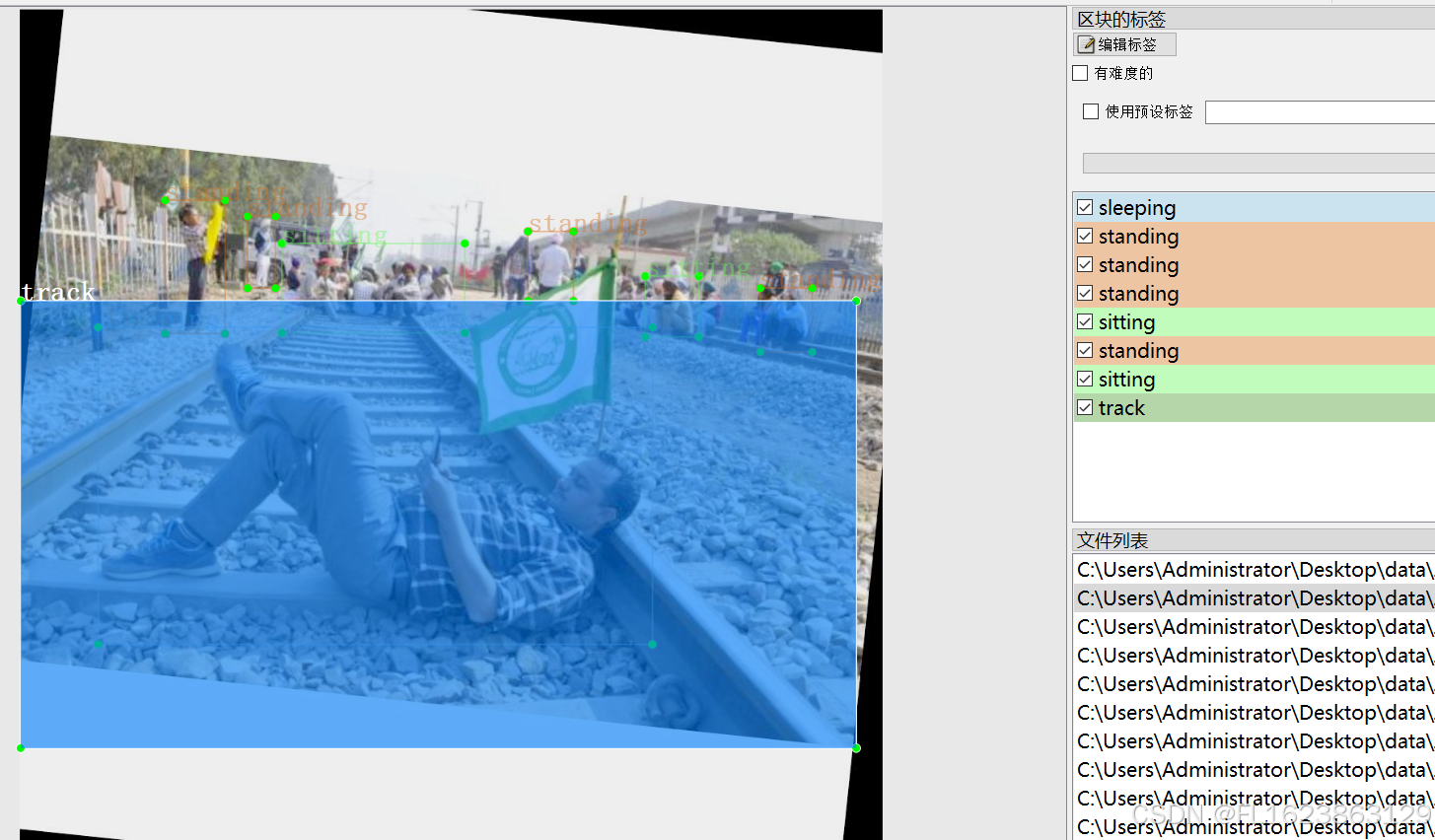1435x840 pixels.
Task: Select the first file path in 文件列表
Action: click(1254, 570)
